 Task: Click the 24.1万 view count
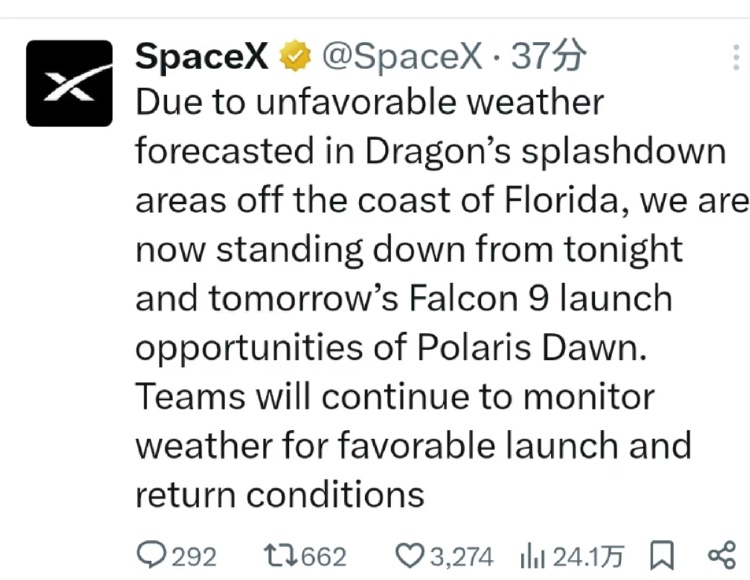588,557
